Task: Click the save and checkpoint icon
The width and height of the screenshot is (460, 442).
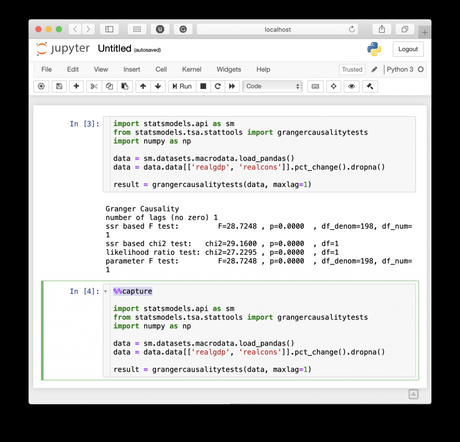Action: (x=59, y=86)
